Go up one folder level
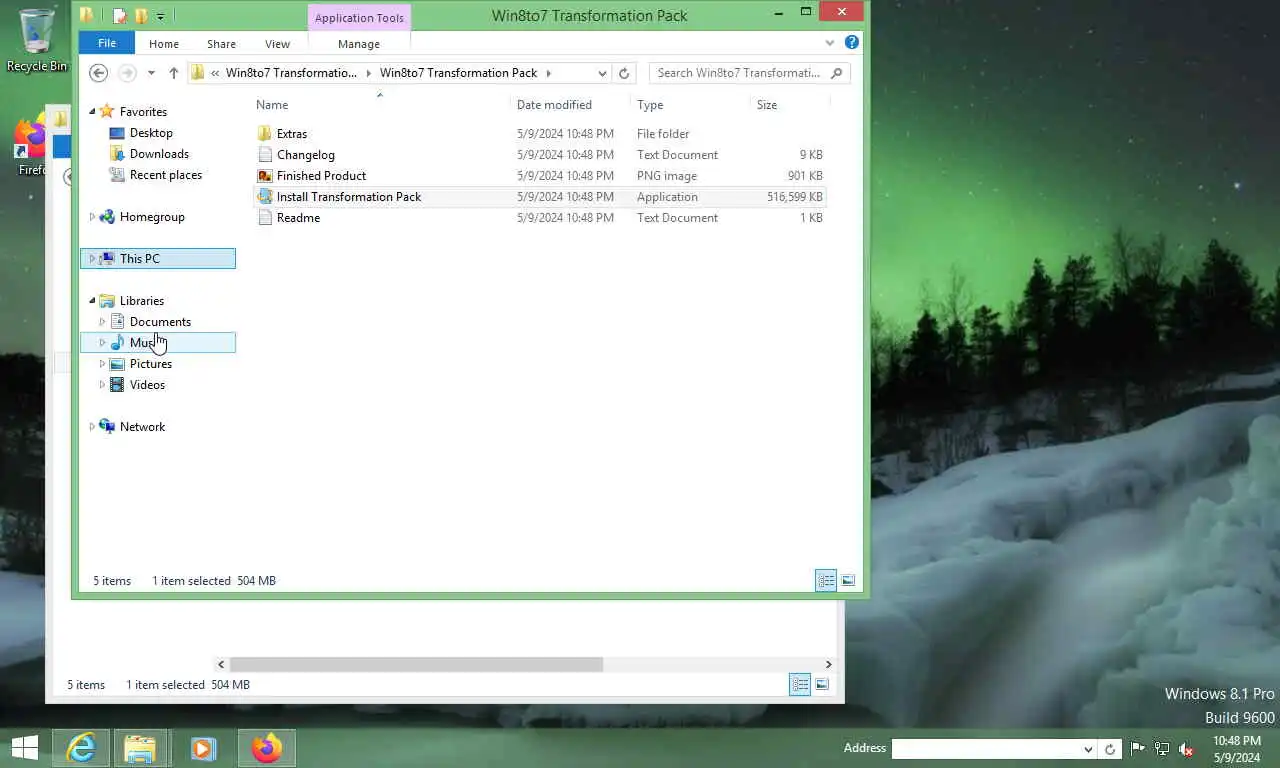This screenshot has height=768, width=1280. coord(173,73)
